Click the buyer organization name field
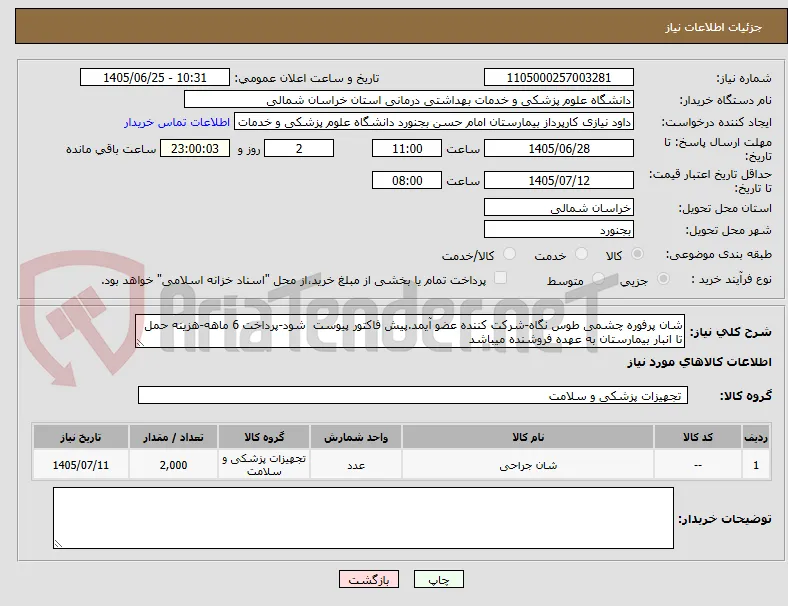 (409, 99)
